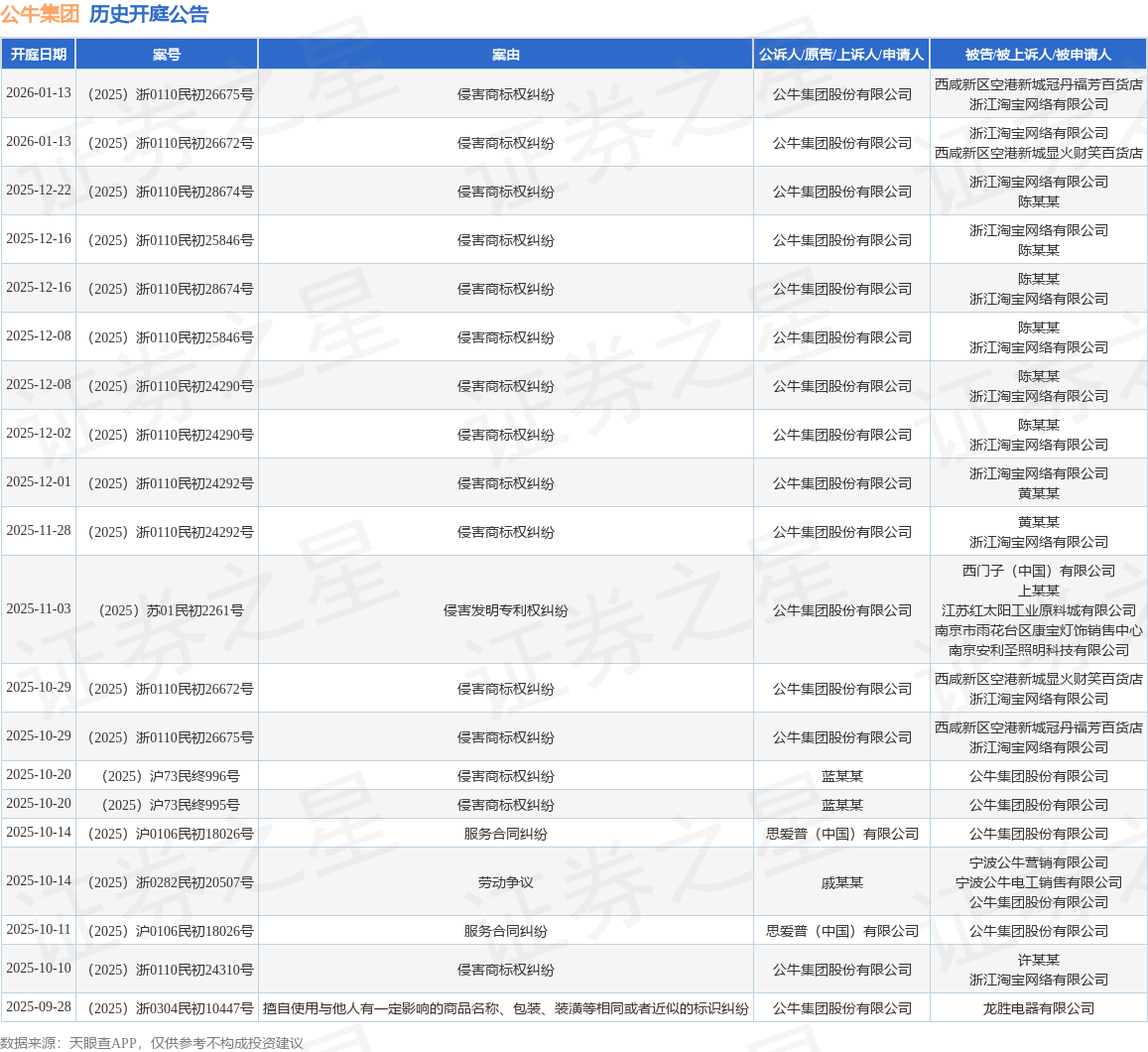
Task: Click the 公诉人/原告/上诉人/申请人 header
Action: 841,55
